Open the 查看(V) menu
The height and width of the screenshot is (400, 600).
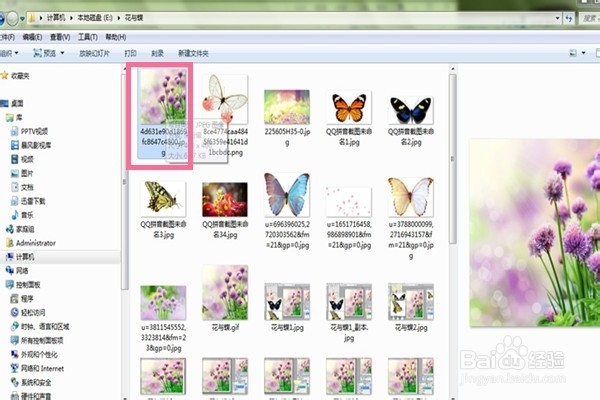click(x=60, y=37)
